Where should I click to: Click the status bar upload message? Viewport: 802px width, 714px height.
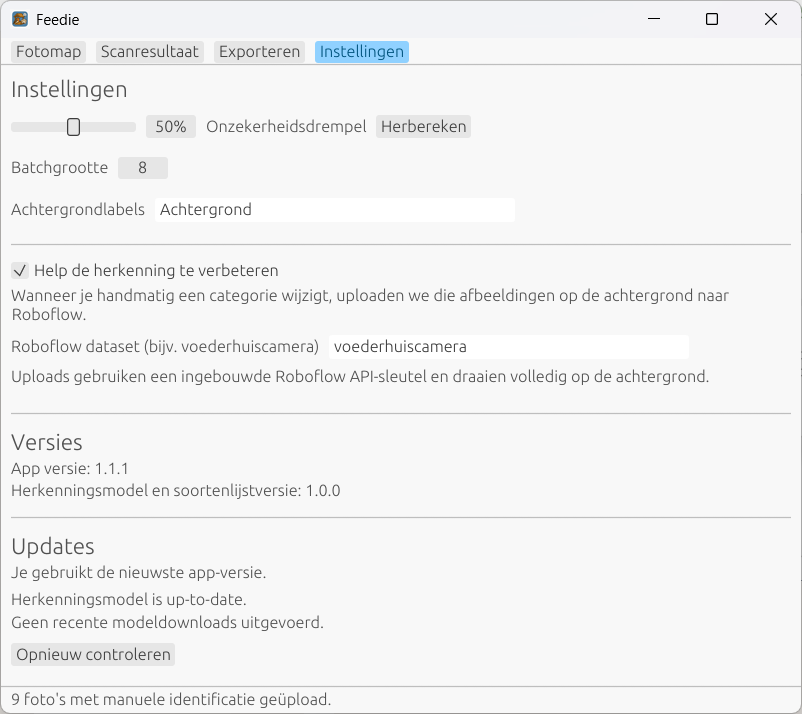click(x=171, y=700)
